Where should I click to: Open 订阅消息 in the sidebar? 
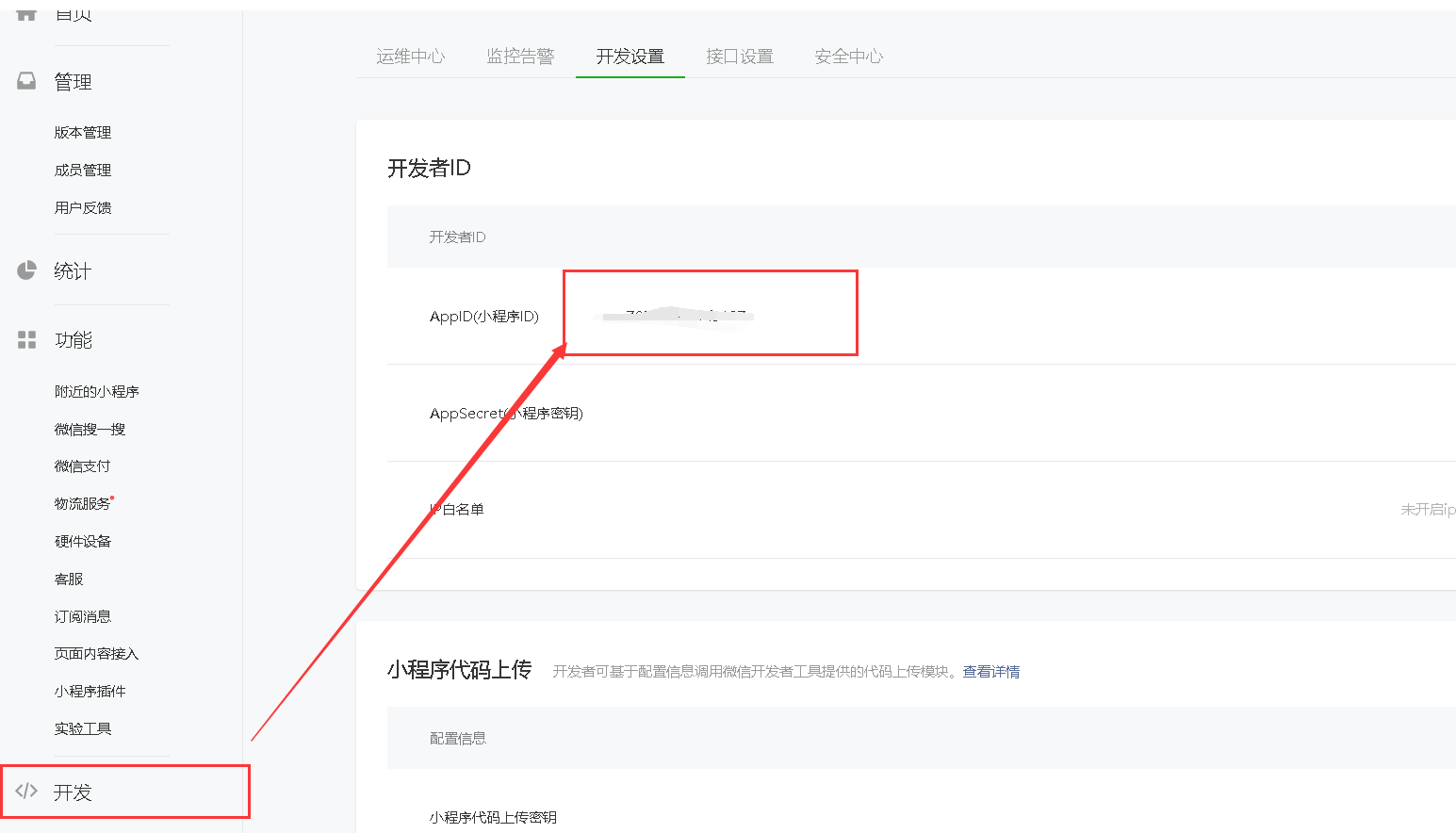83,617
